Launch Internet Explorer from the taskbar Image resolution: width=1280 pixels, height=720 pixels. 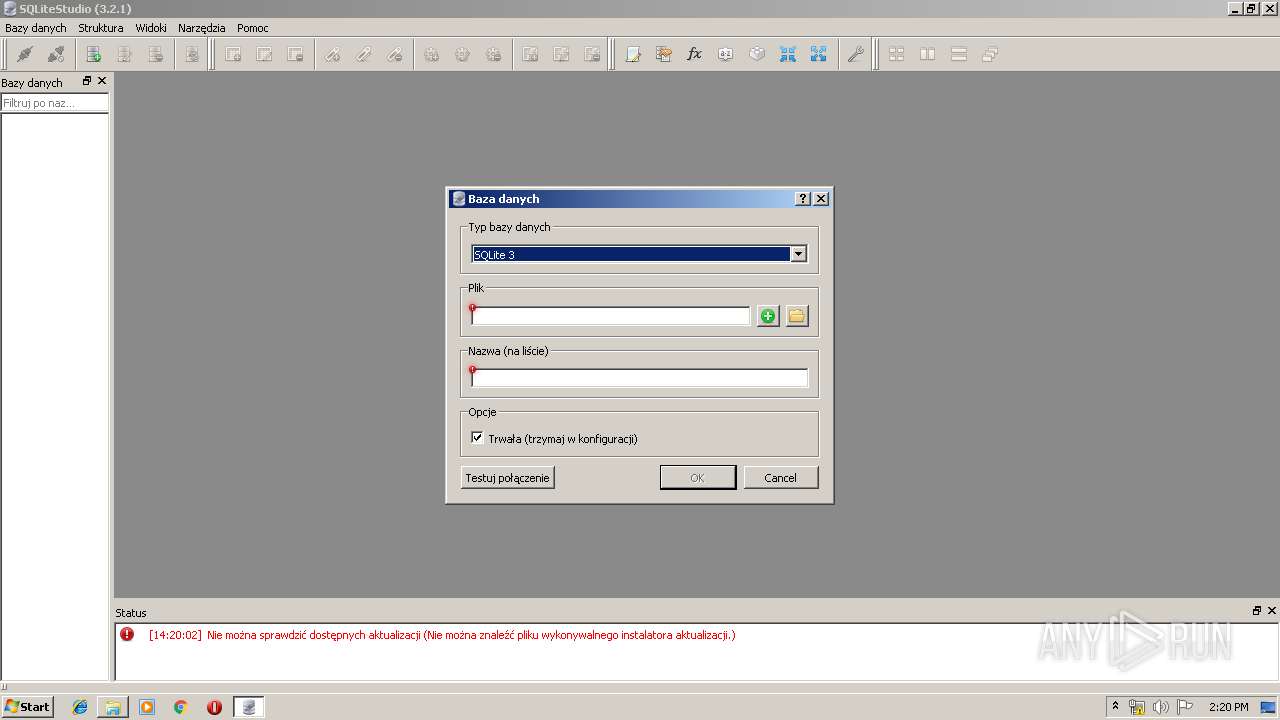(80, 707)
